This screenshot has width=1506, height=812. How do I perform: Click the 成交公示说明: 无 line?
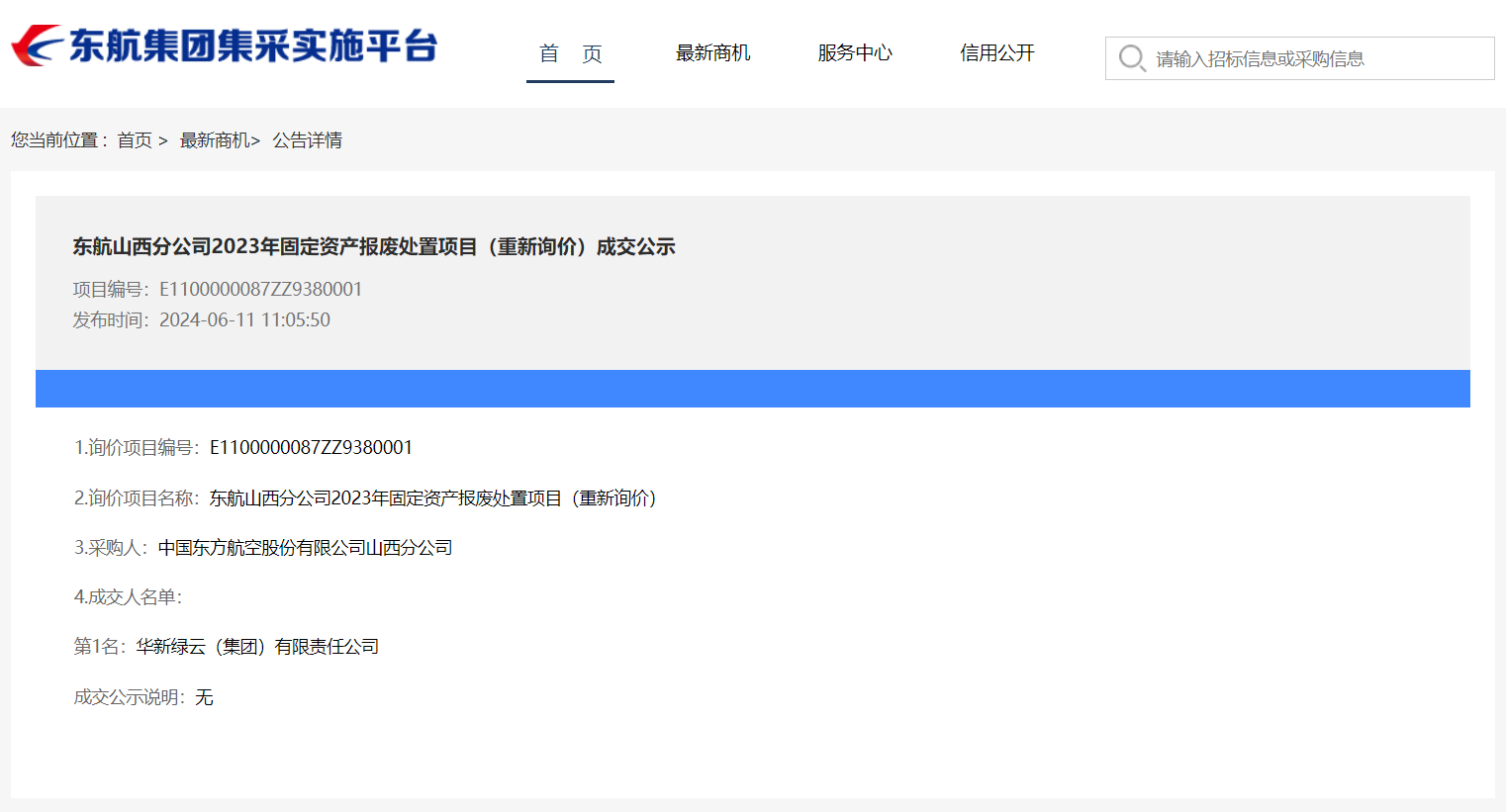[x=143, y=697]
